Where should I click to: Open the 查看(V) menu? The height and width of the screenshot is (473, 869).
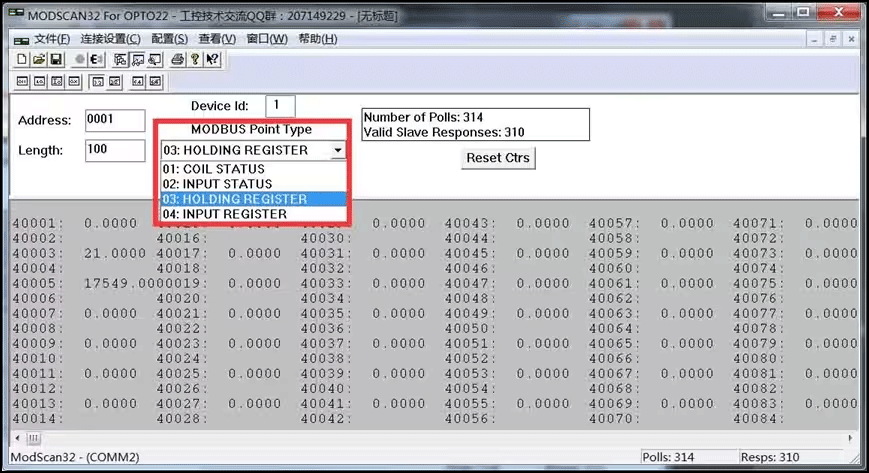click(217, 39)
